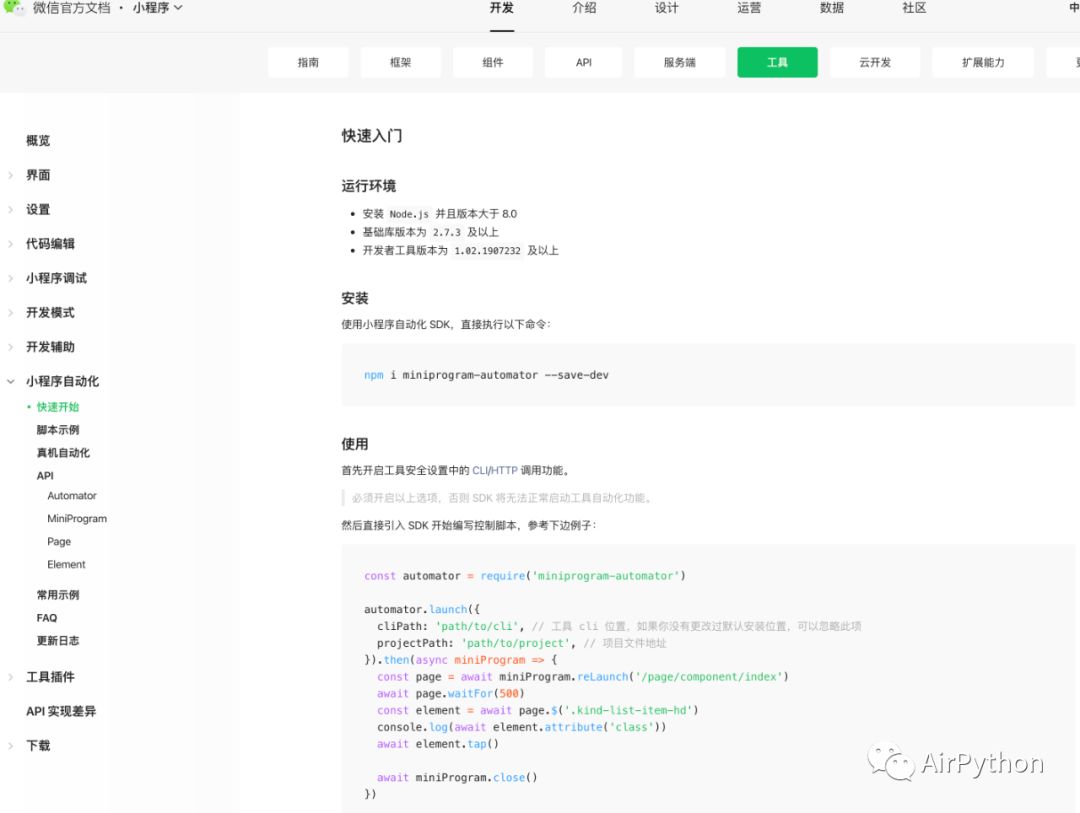Expand 小程序调试 tree chevron
This screenshot has height=813, width=1080.
pyautogui.click(x=10, y=278)
